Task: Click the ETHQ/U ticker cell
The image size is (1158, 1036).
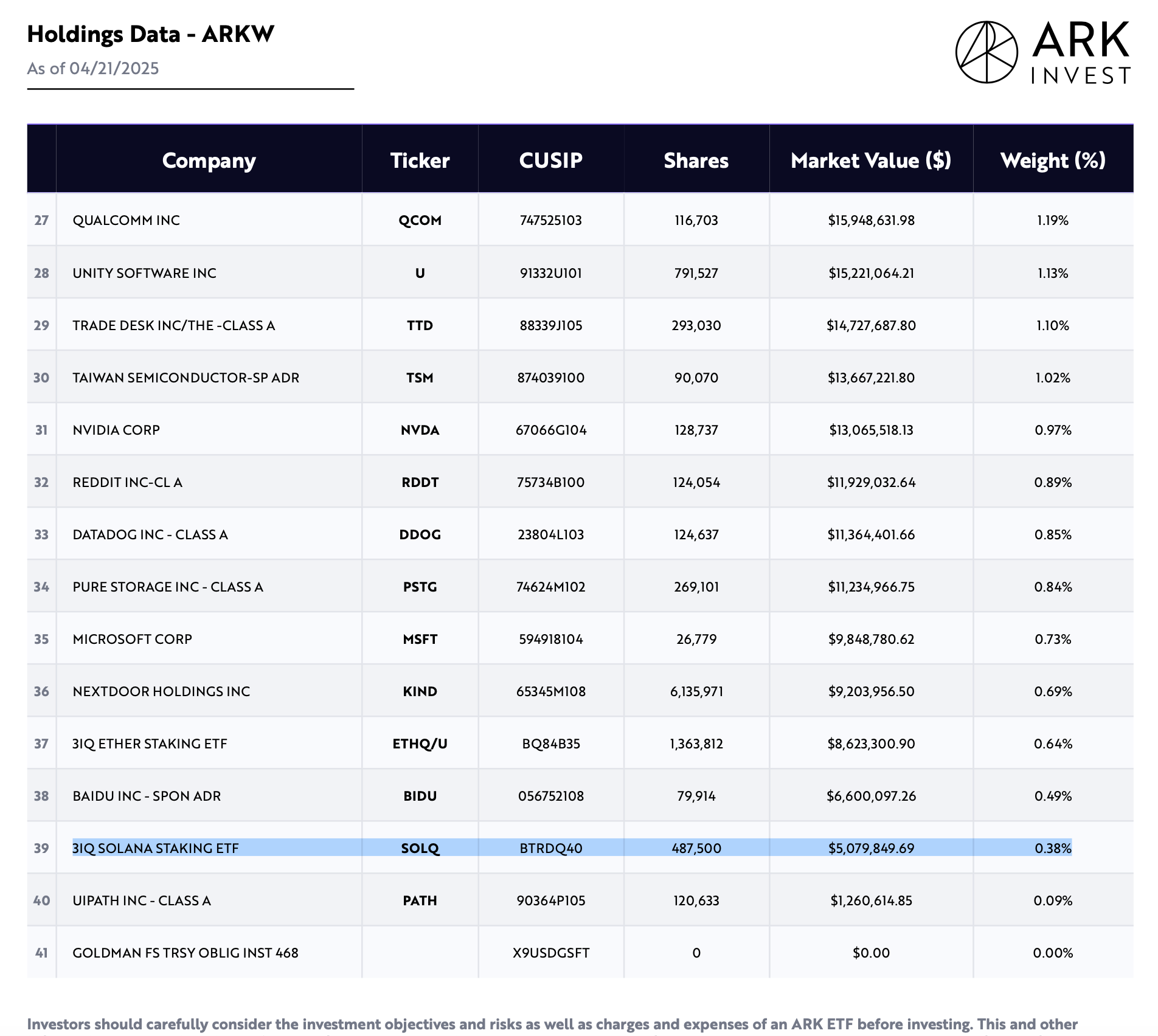Action: [420, 744]
